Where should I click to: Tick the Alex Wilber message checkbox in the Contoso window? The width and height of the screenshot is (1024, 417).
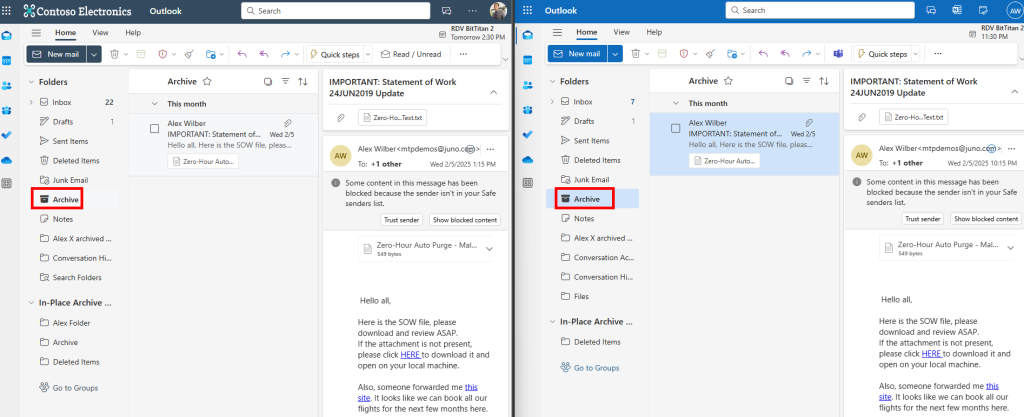coord(155,129)
